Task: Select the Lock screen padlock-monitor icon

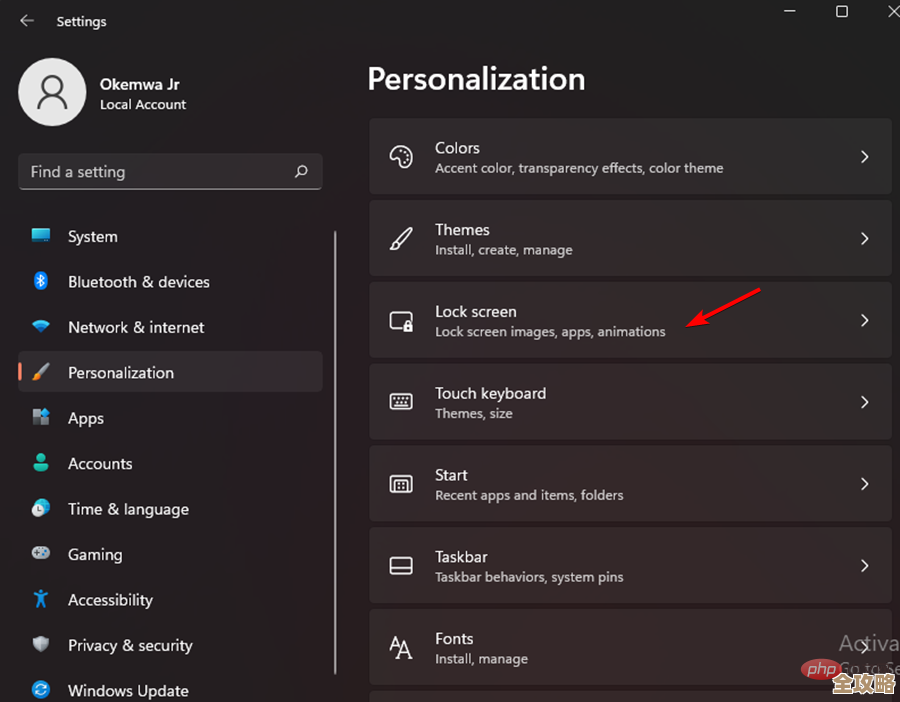Action: [402, 321]
